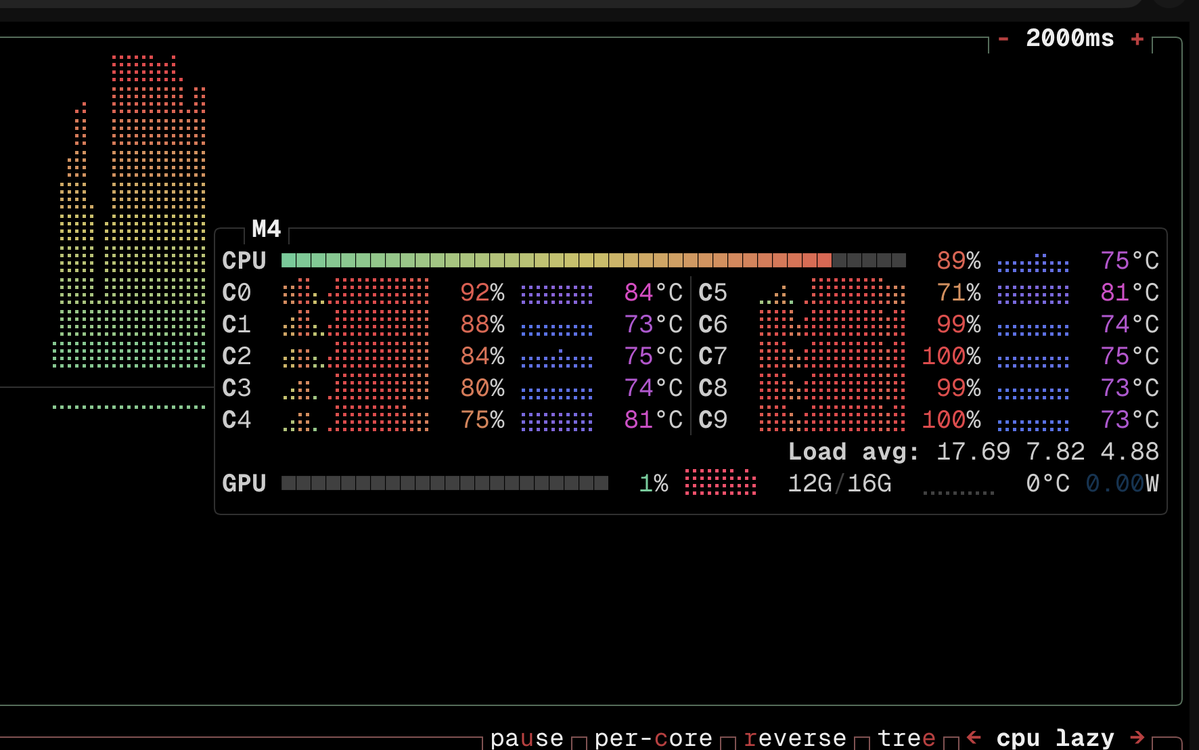
Task: Click core C3 usage 80%
Action: (x=482, y=388)
